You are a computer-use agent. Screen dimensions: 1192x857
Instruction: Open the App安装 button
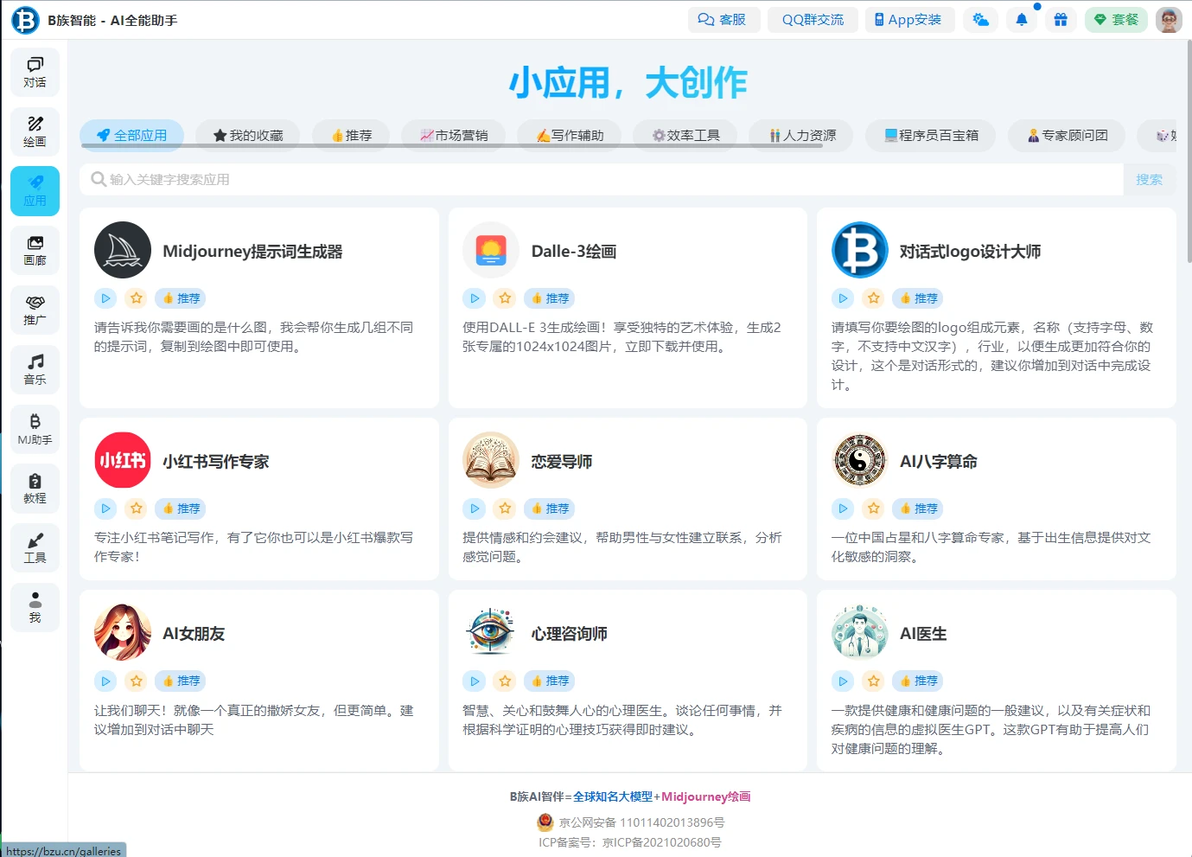pos(908,20)
